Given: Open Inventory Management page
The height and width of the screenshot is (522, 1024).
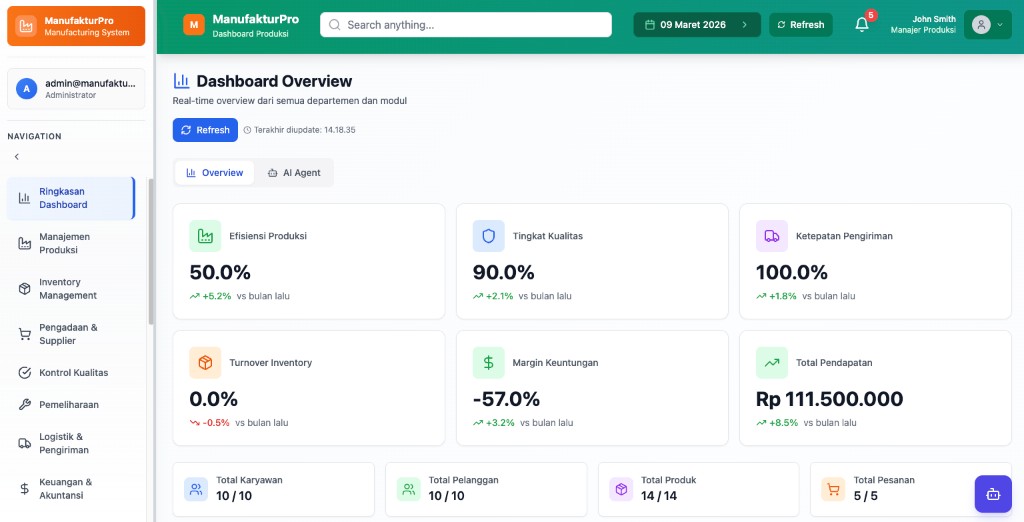Looking at the screenshot, I should tap(71, 289).
